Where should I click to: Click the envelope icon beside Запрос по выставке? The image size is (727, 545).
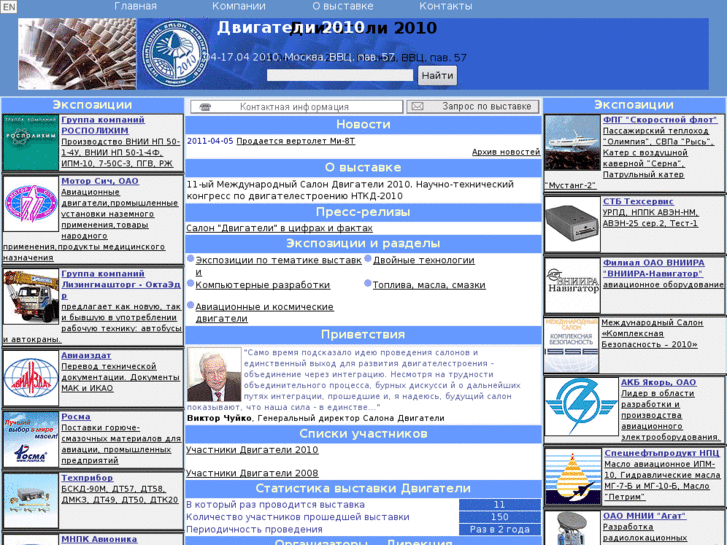[x=418, y=107]
